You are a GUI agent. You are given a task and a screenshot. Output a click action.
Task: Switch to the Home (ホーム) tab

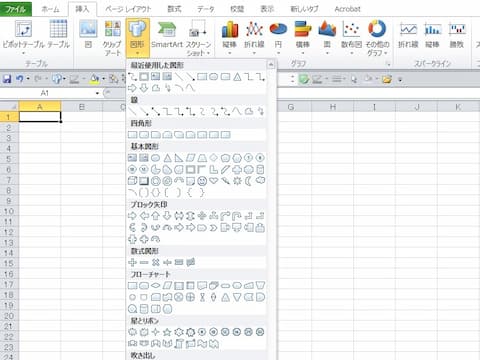coord(50,9)
